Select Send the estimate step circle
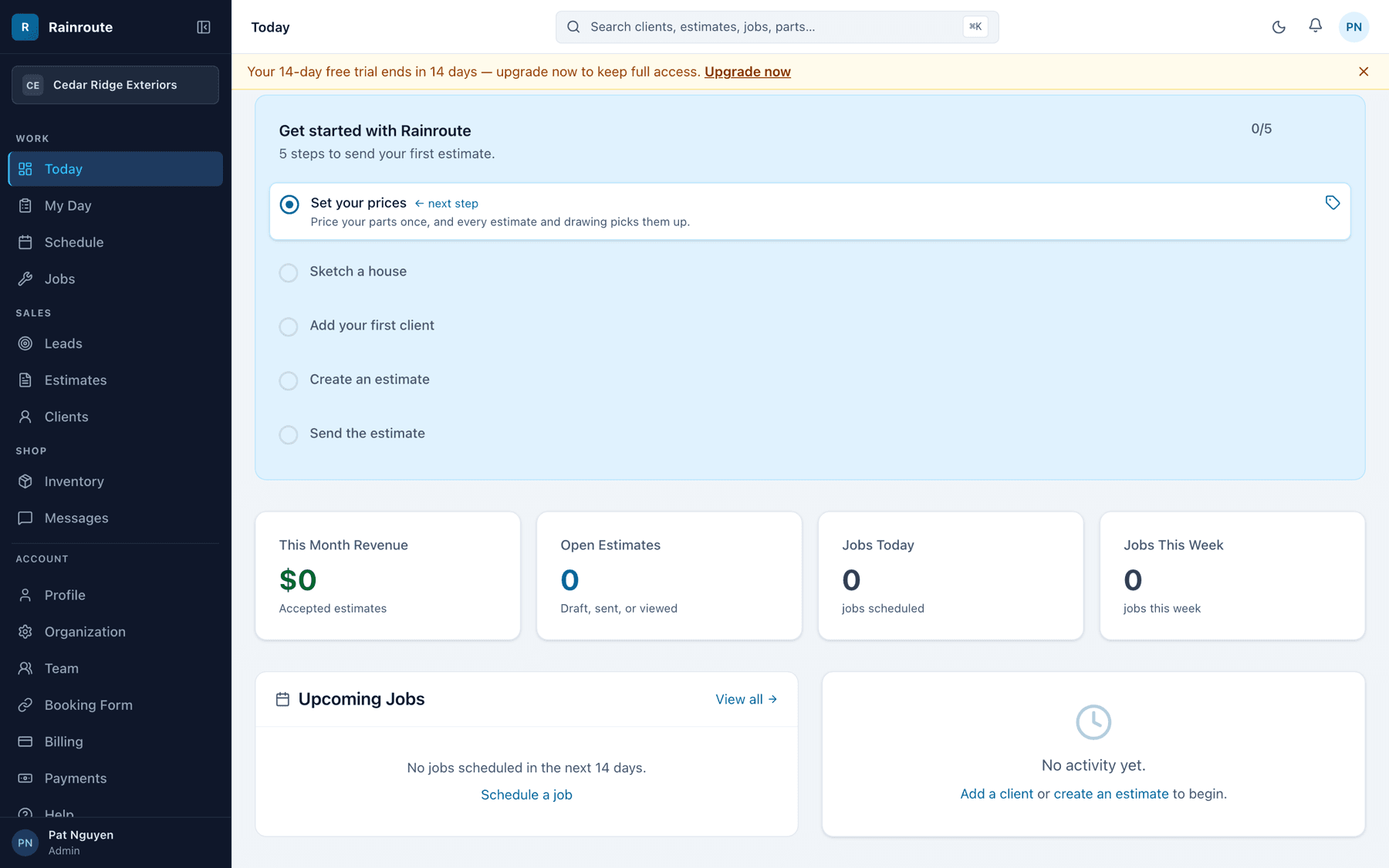 tap(289, 434)
